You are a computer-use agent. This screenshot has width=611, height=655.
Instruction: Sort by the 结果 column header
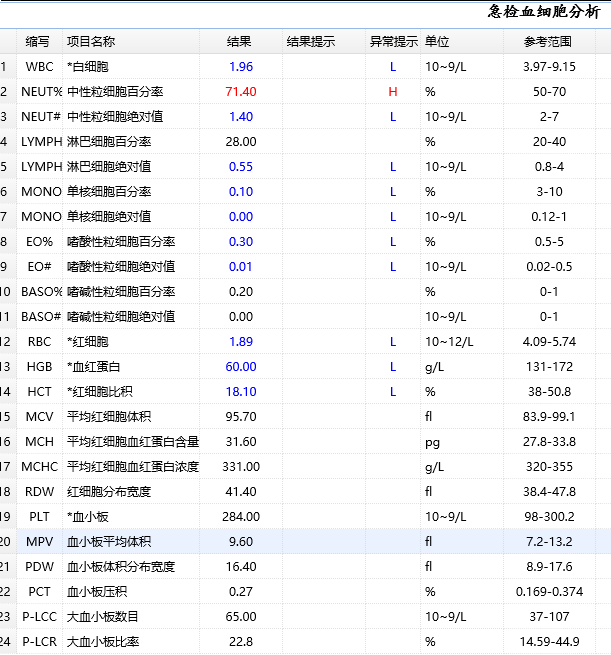pyautogui.click(x=240, y=42)
